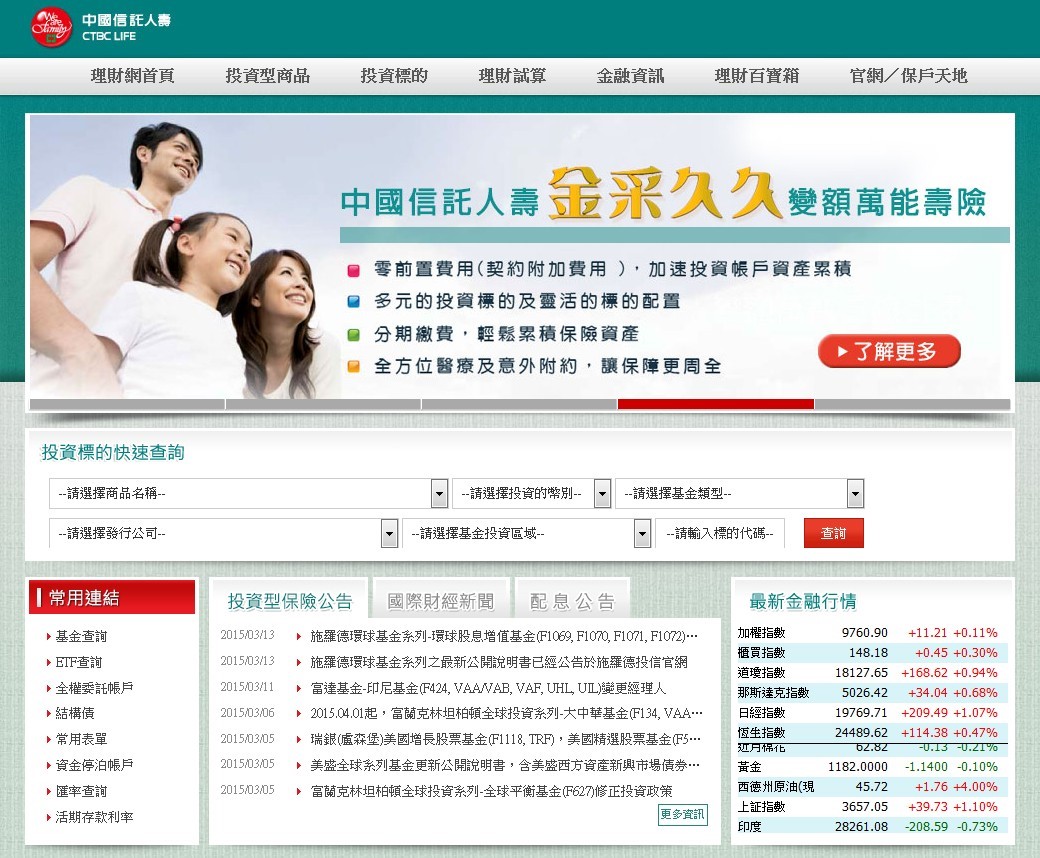
Task: Click 恆生指數 market row
Action: (x=872, y=732)
